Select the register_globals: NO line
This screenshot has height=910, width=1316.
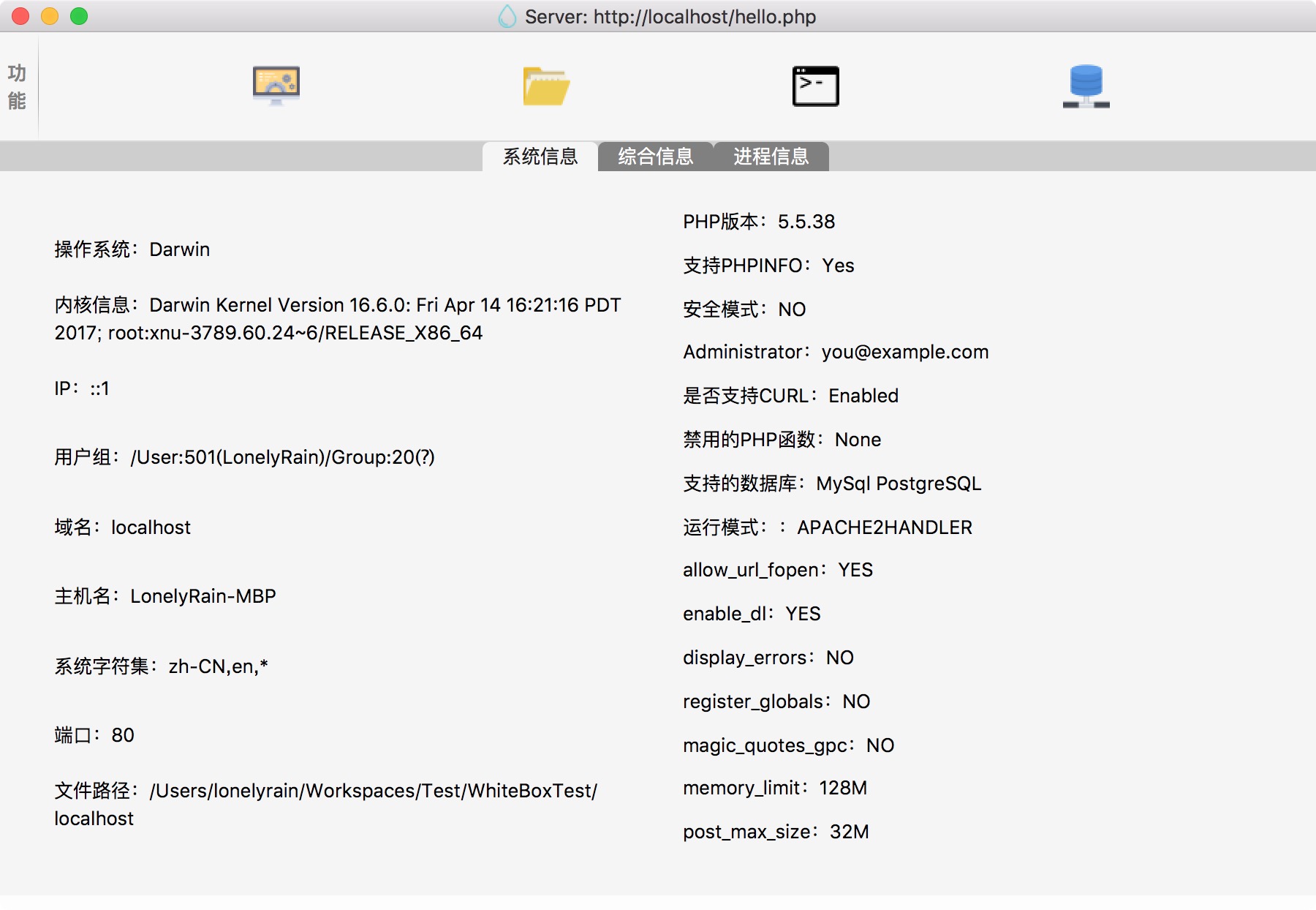pos(776,702)
